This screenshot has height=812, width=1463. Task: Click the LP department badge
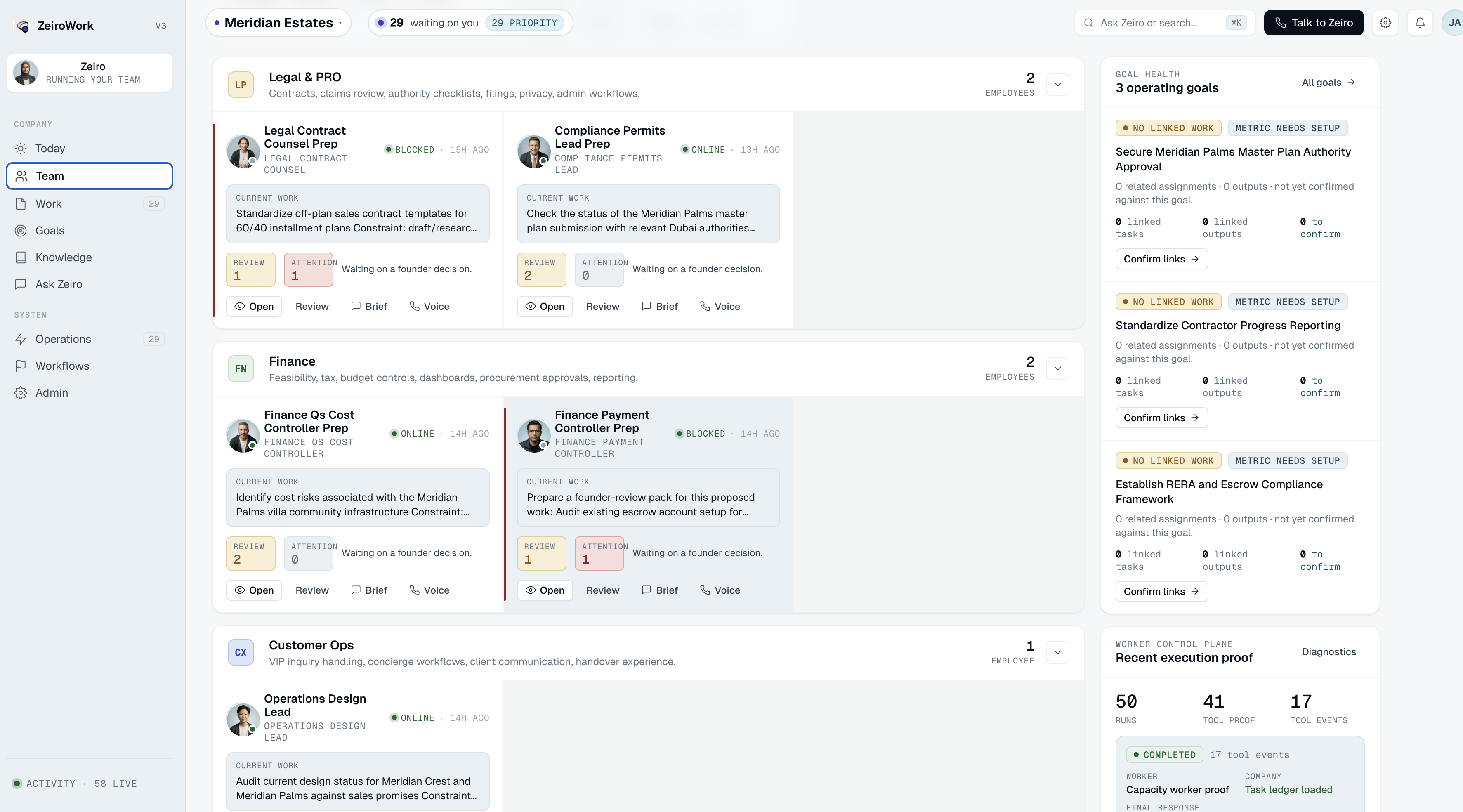click(241, 85)
